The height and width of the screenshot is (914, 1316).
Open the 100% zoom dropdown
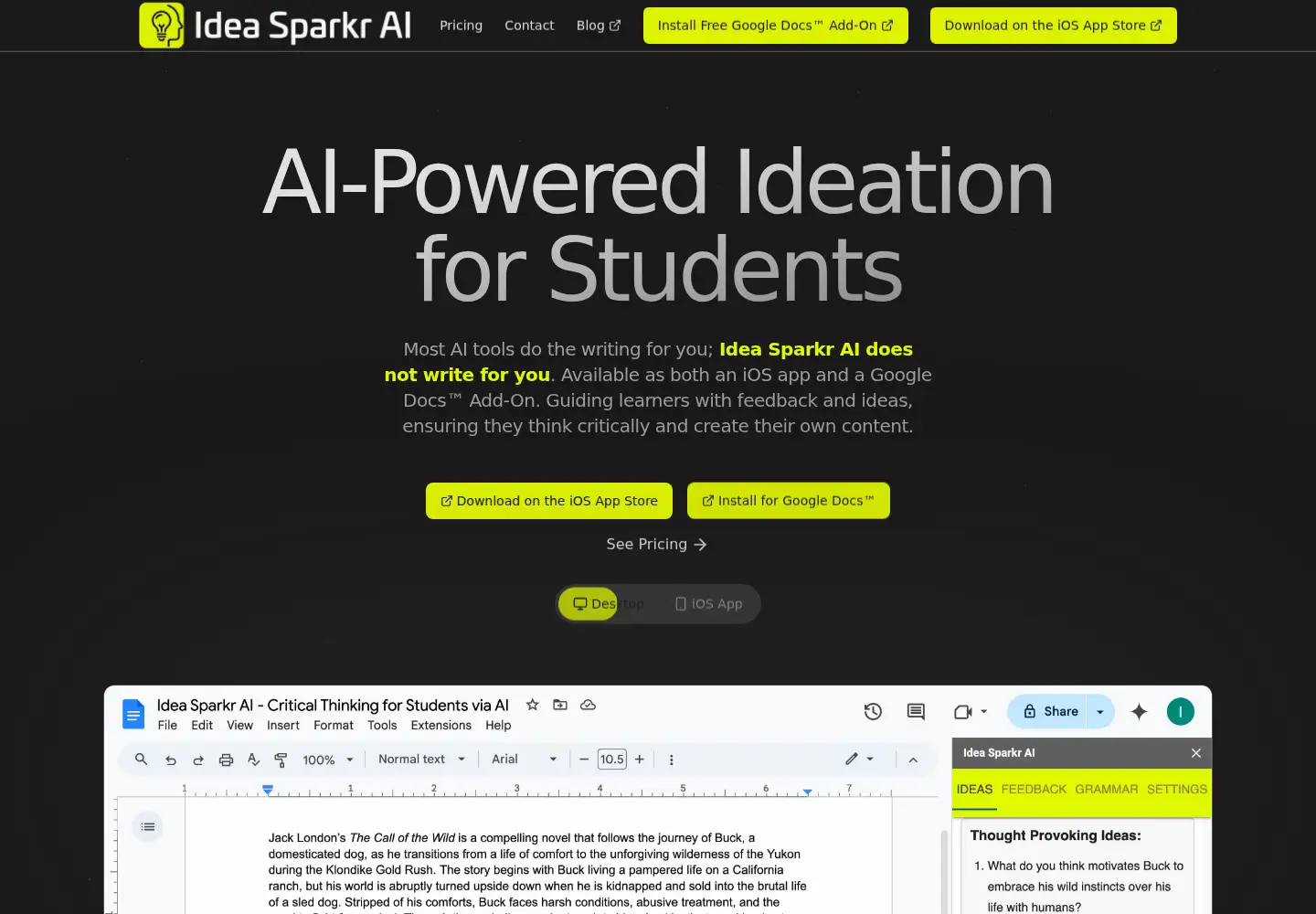point(328,760)
